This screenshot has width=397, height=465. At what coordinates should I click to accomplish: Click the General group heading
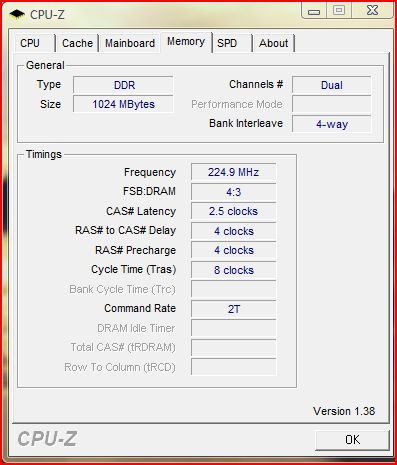(45, 65)
